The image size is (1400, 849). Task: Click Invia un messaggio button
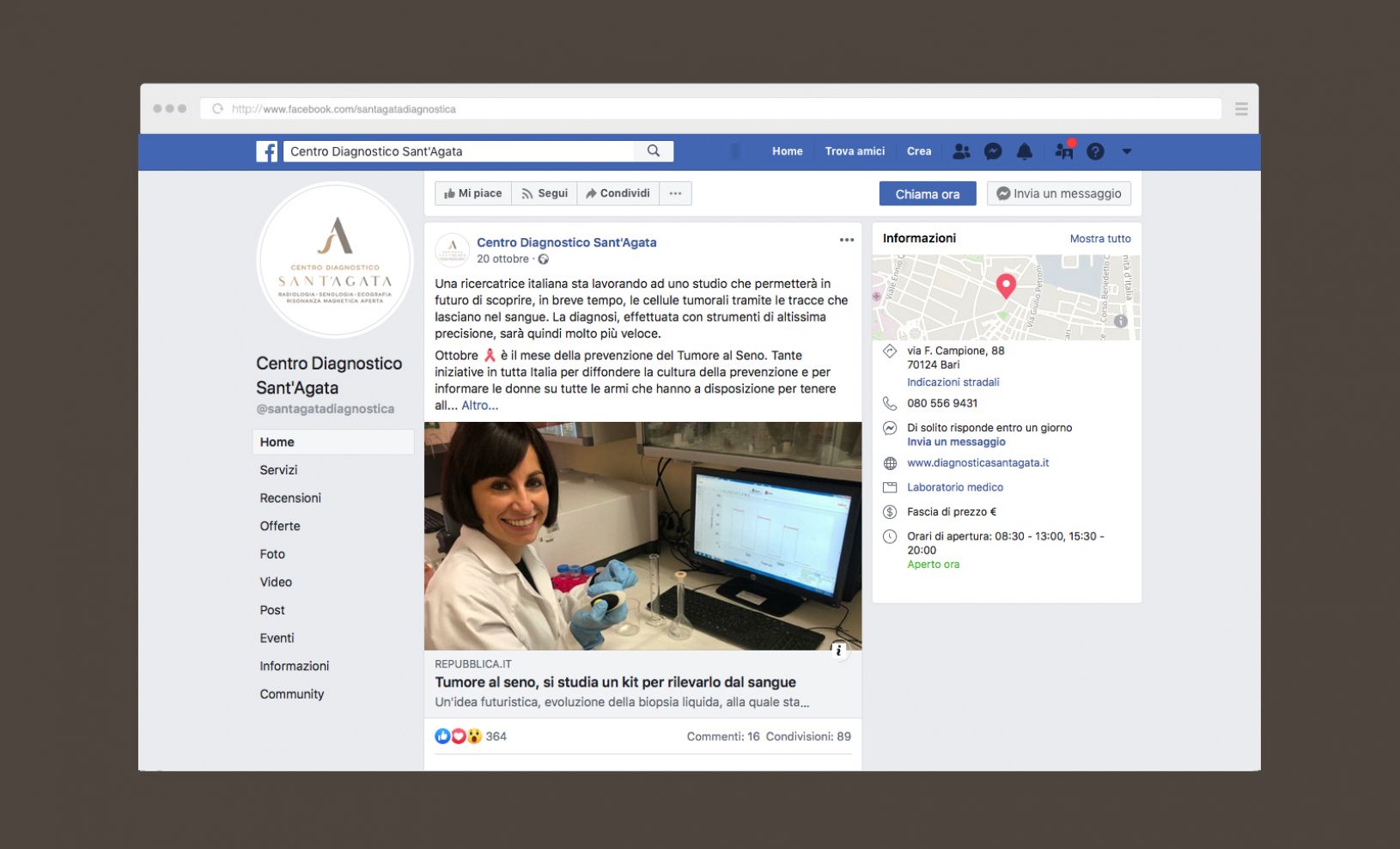[x=1059, y=193]
